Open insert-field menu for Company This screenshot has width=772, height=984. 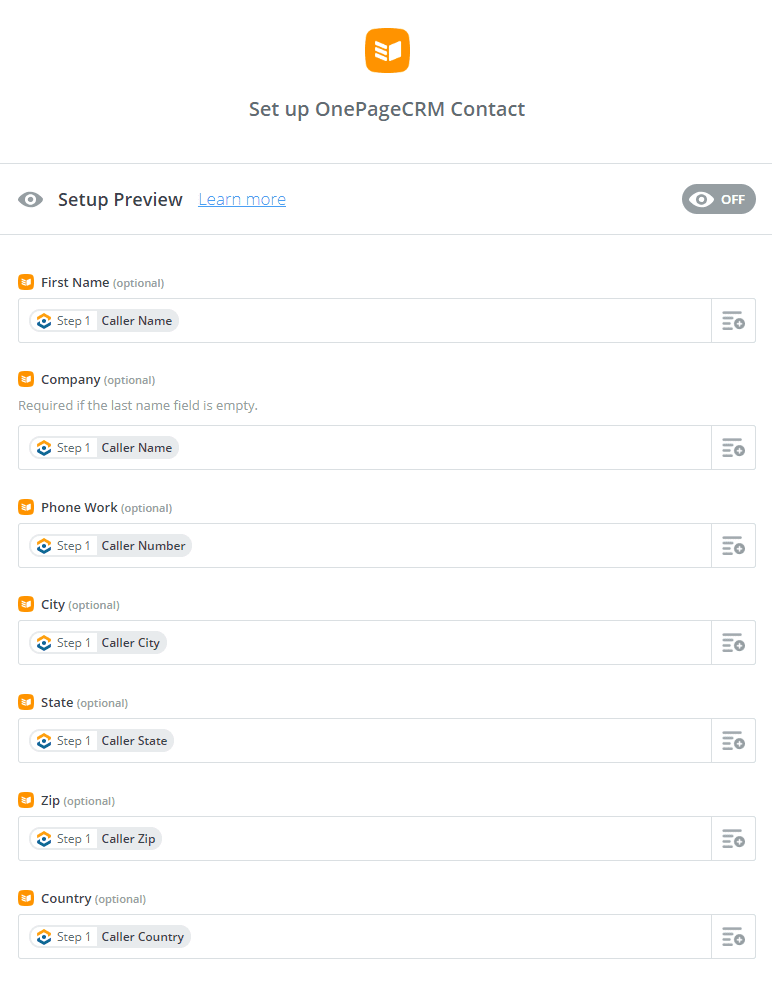pyautogui.click(x=733, y=447)
